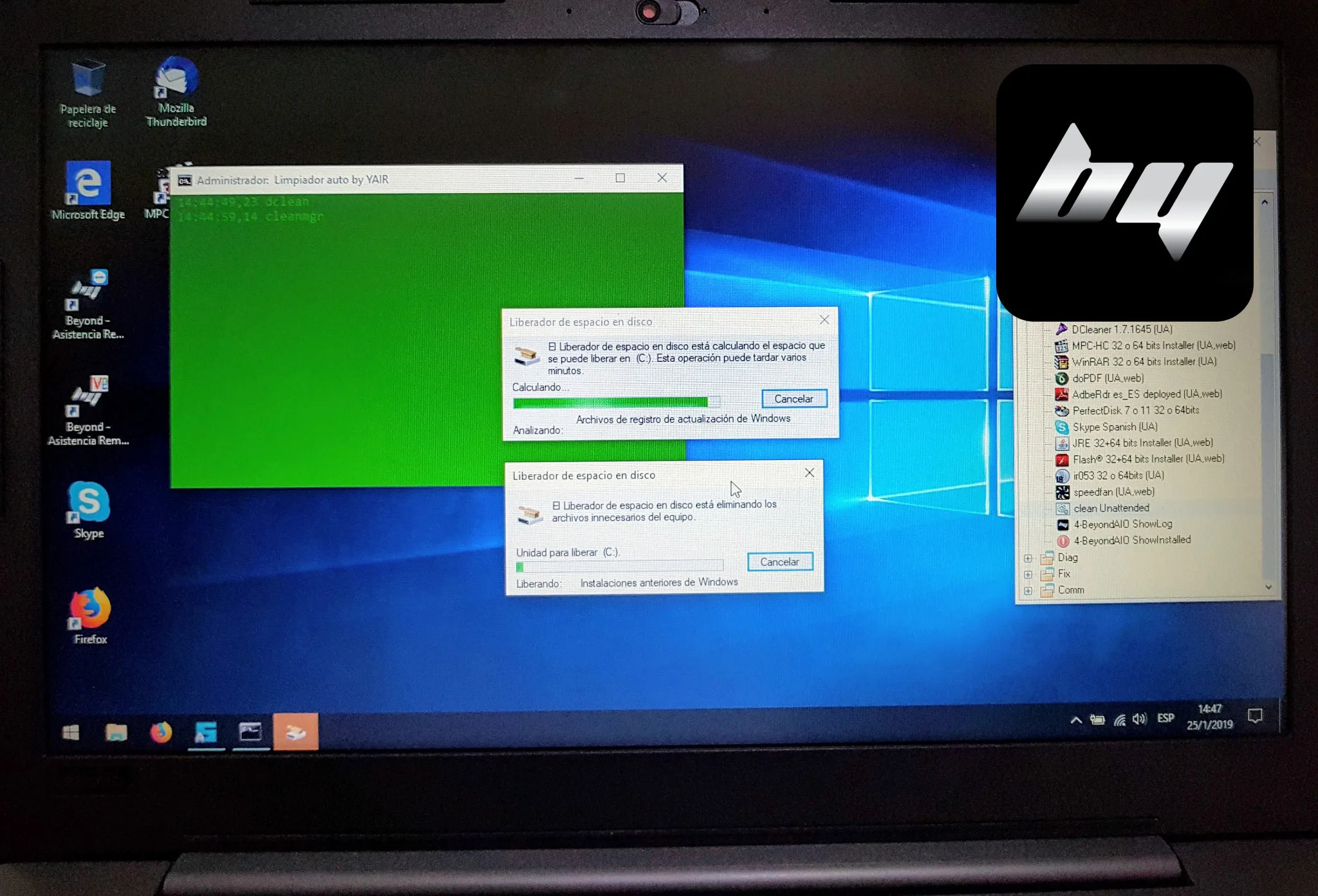The image size is (1318, 896).
Task: Cancel the Calculando disk cleanup dialog
Action: [x=794, y=399]
